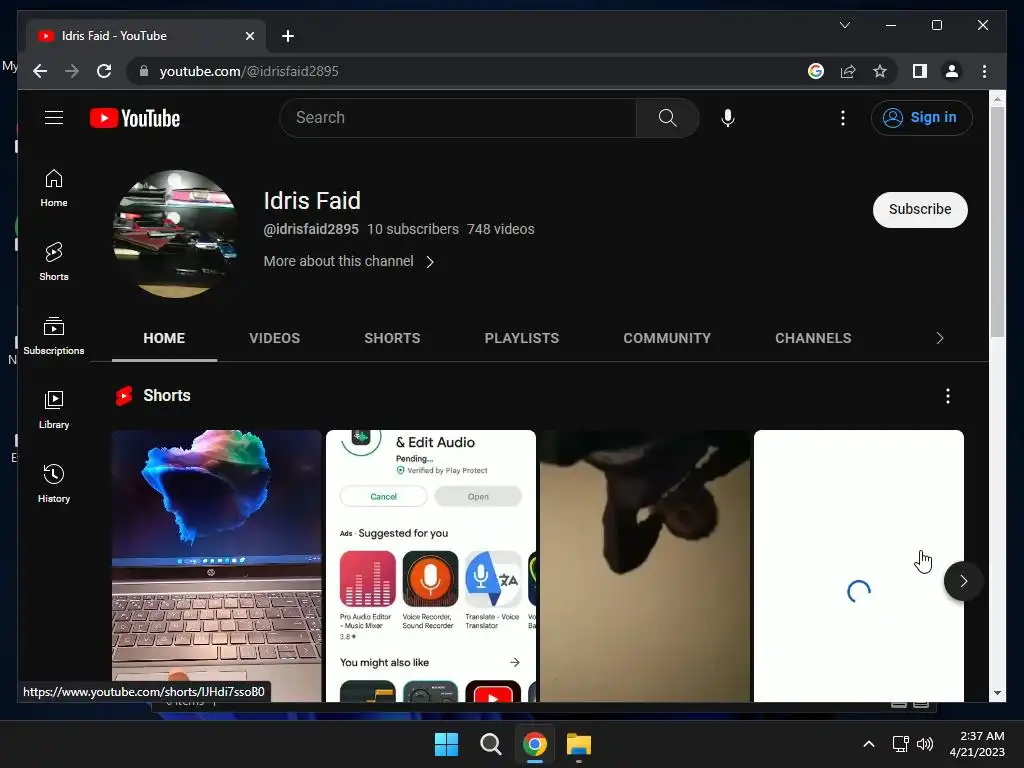Open volume control in system tray
Image resolution: width=1024 pixels, height=768 pixels.
925,744
